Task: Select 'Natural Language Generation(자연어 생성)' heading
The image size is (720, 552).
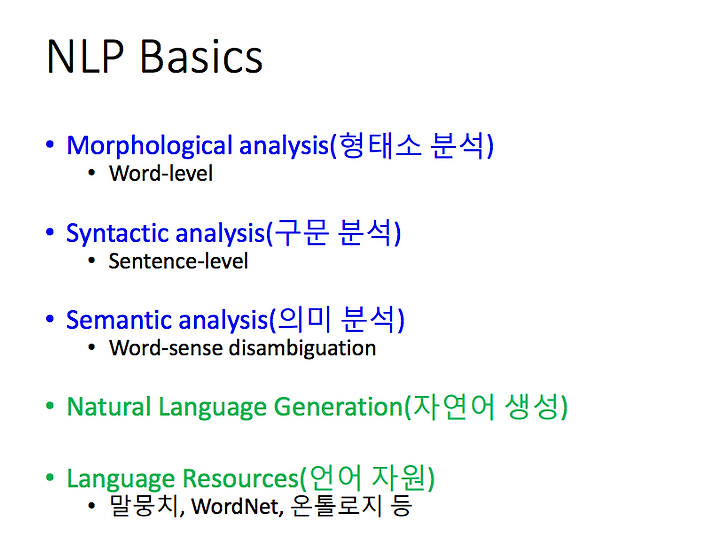Action: click(x=317, y=407)
